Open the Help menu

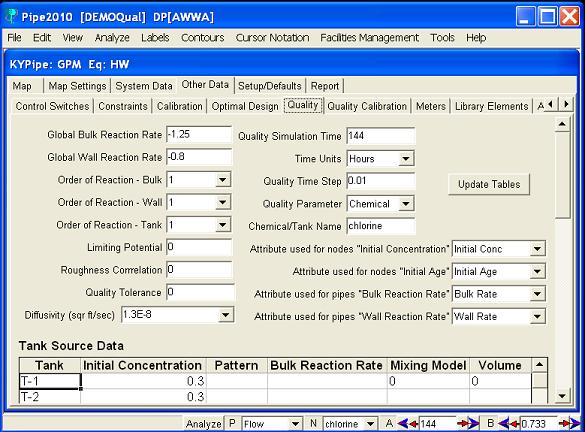click(x=476, y=38)
